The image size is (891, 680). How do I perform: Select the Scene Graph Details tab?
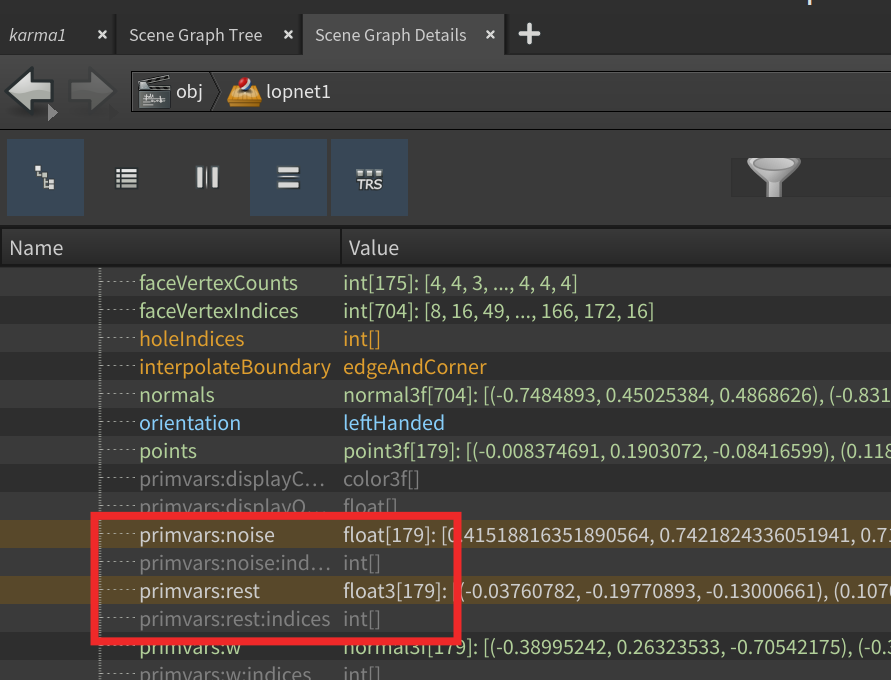390,35
